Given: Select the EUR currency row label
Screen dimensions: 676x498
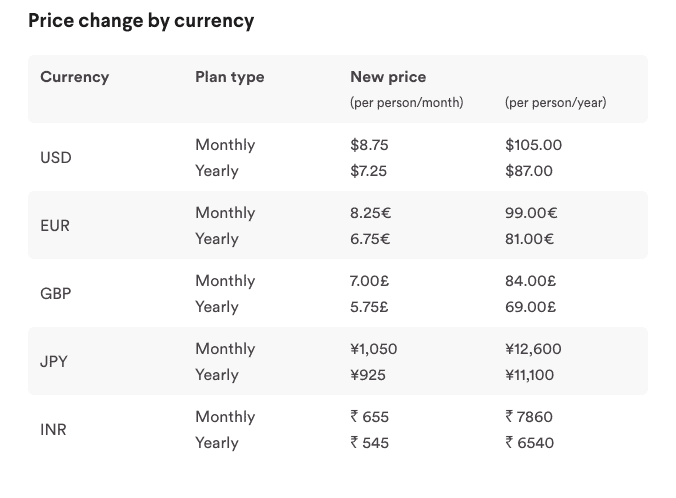Looking at the screenshot, I should (56, 226).
